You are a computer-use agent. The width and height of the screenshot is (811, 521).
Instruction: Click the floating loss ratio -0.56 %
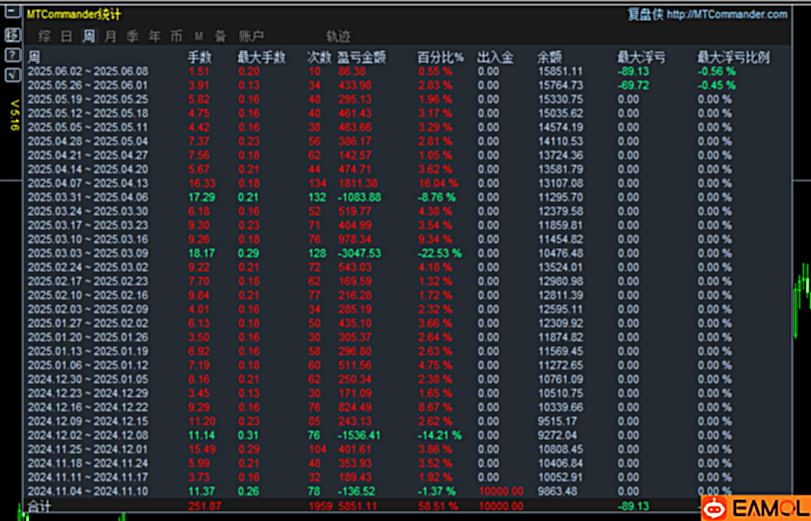(716, 71)
